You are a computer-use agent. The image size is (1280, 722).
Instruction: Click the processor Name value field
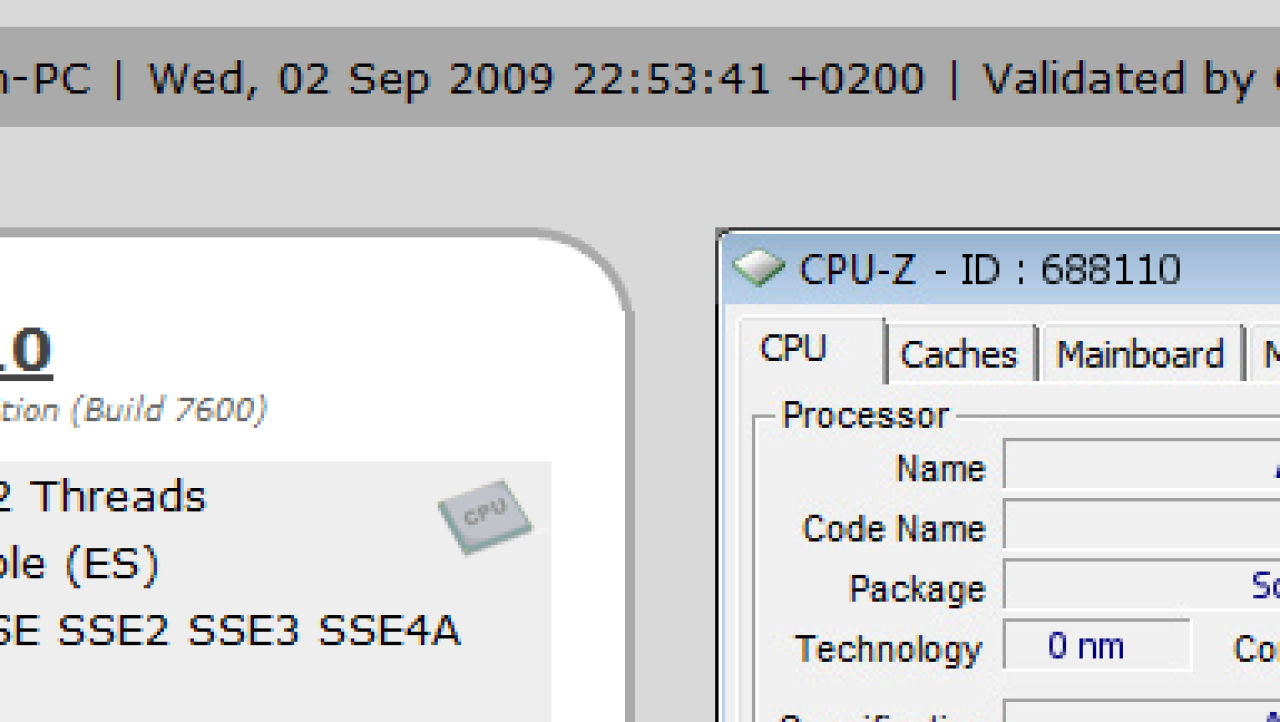1142,467
